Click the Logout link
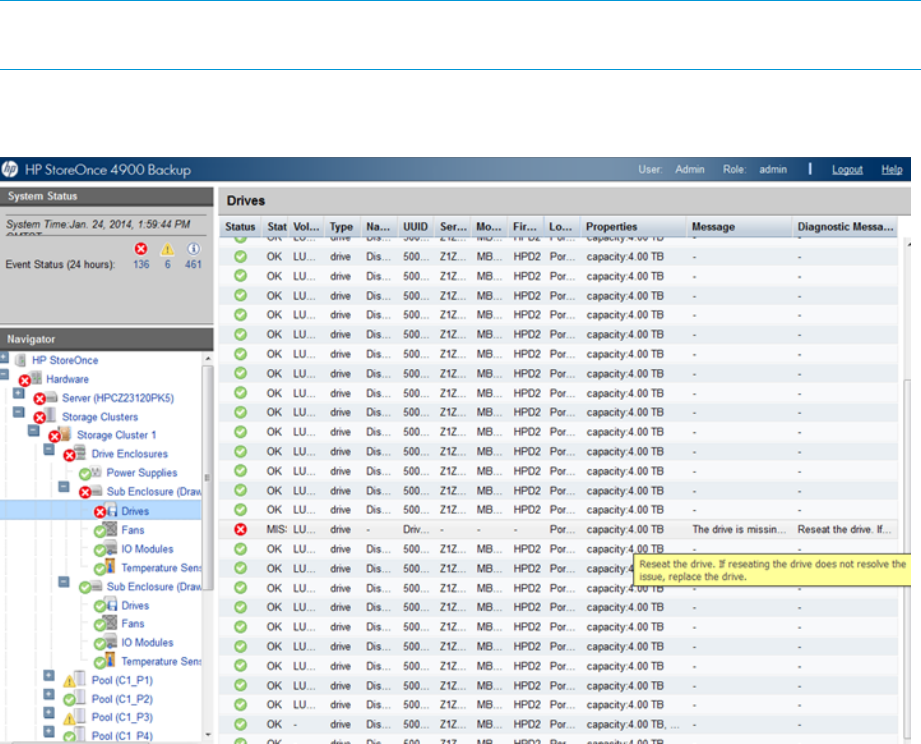Image resolution: width=921 pixels, height=744 pixels. (847, 170)
